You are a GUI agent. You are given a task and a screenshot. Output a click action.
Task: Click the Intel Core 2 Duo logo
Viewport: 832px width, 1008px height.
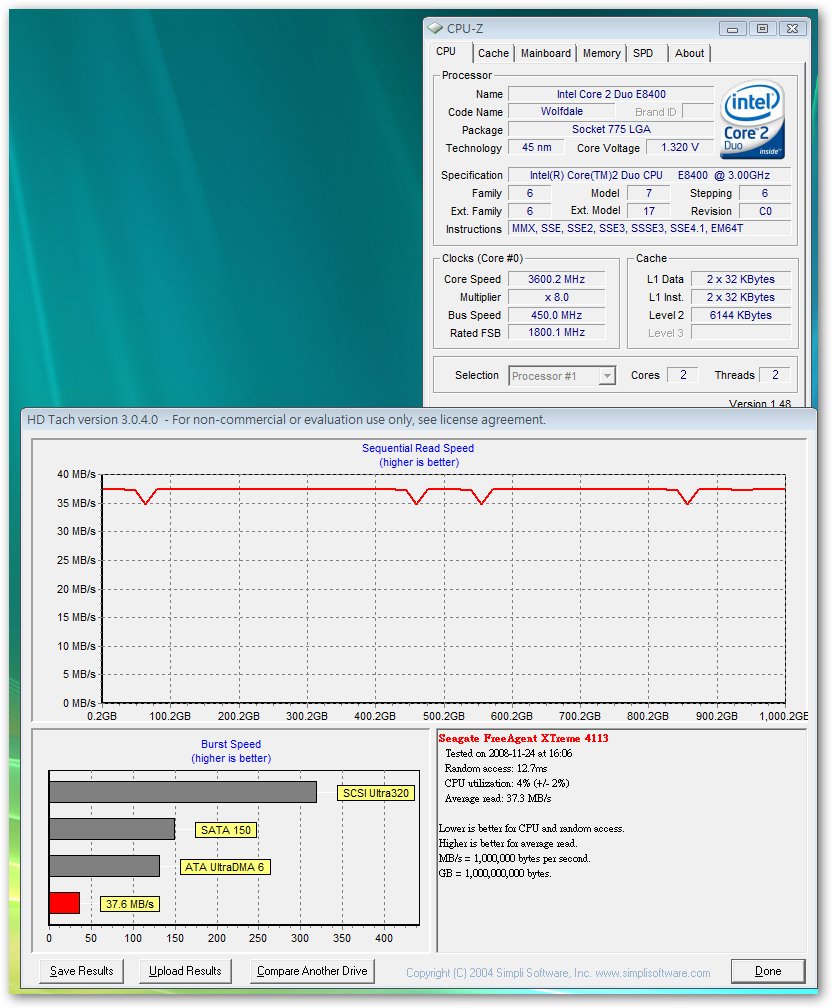pos(752,120)
